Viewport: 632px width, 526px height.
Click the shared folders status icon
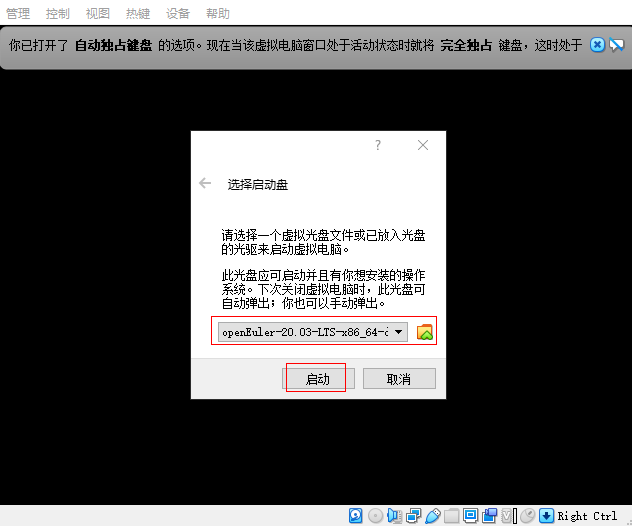point(451,516)
